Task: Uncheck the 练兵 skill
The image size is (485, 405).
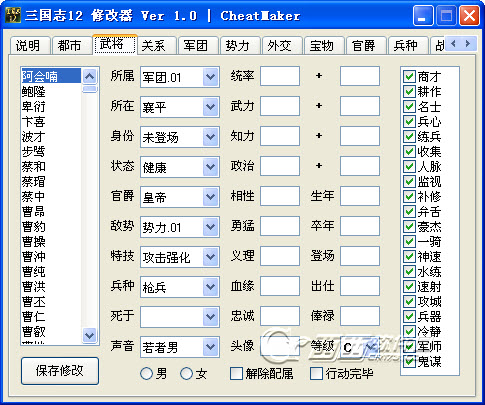Action: [409, 136]
